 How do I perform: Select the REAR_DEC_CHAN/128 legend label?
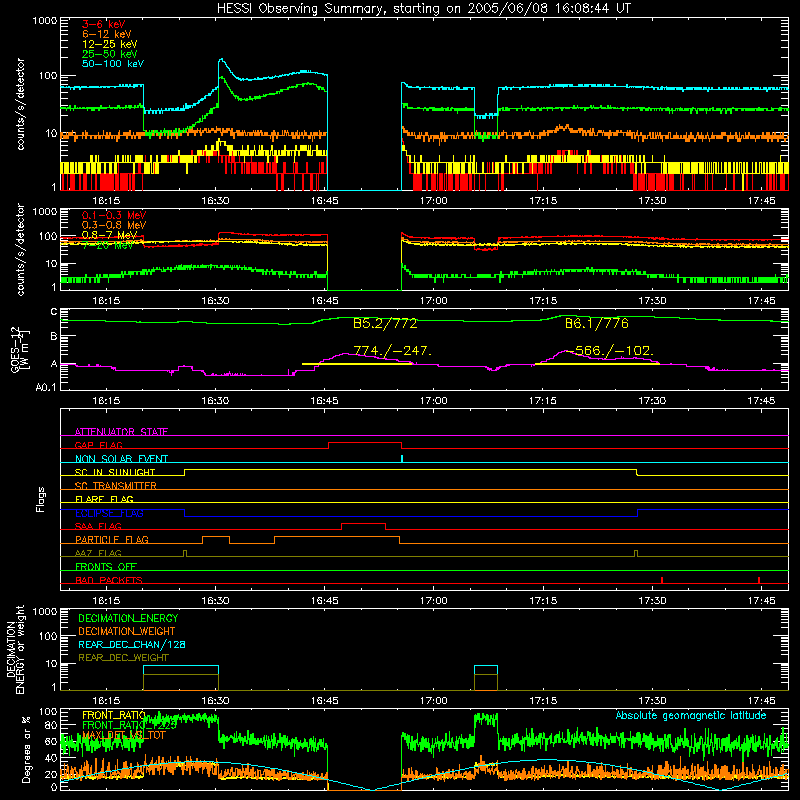point(132,644)
